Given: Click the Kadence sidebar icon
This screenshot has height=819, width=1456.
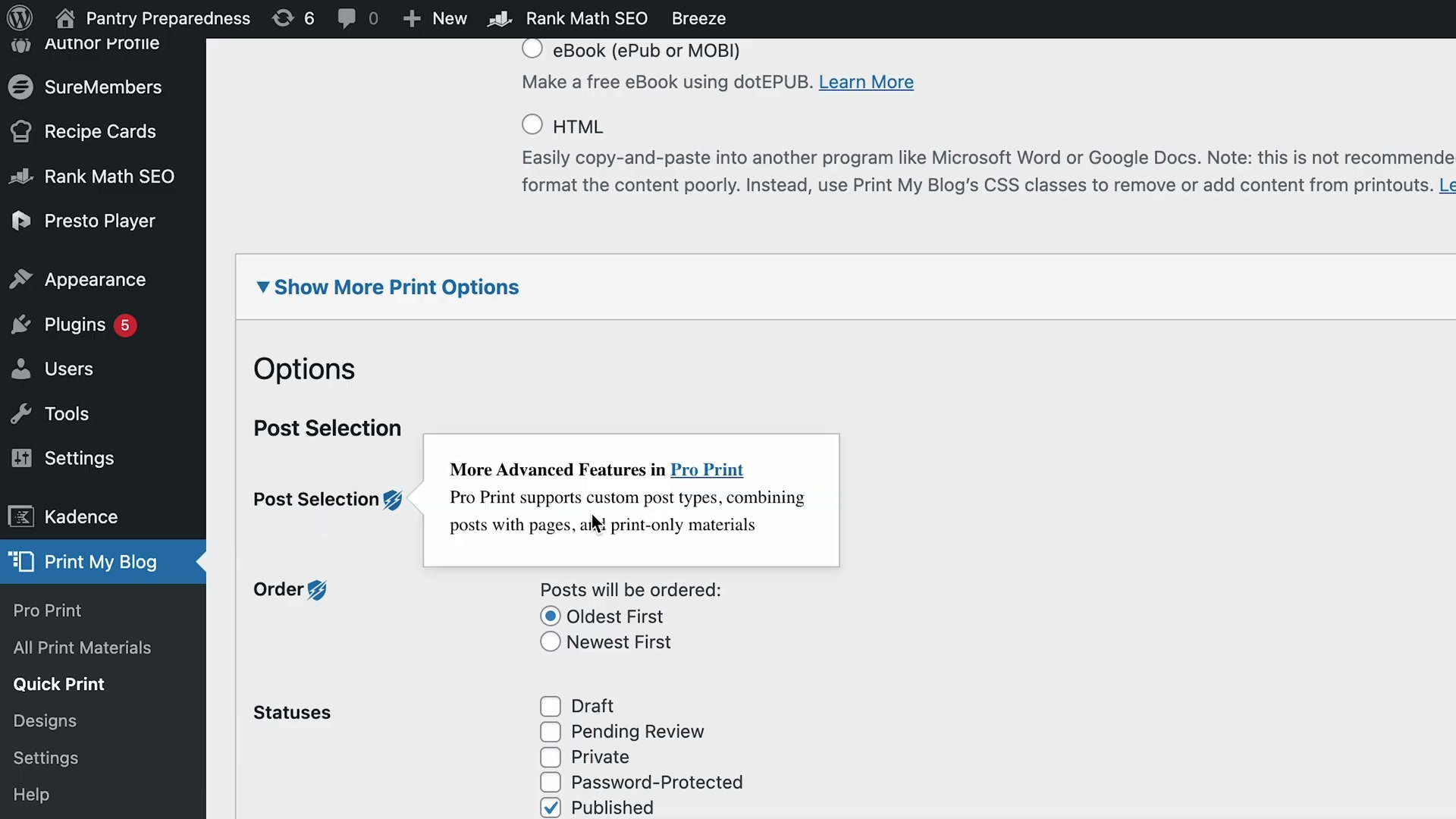Looking at the screenshot, I should point(21,516).
